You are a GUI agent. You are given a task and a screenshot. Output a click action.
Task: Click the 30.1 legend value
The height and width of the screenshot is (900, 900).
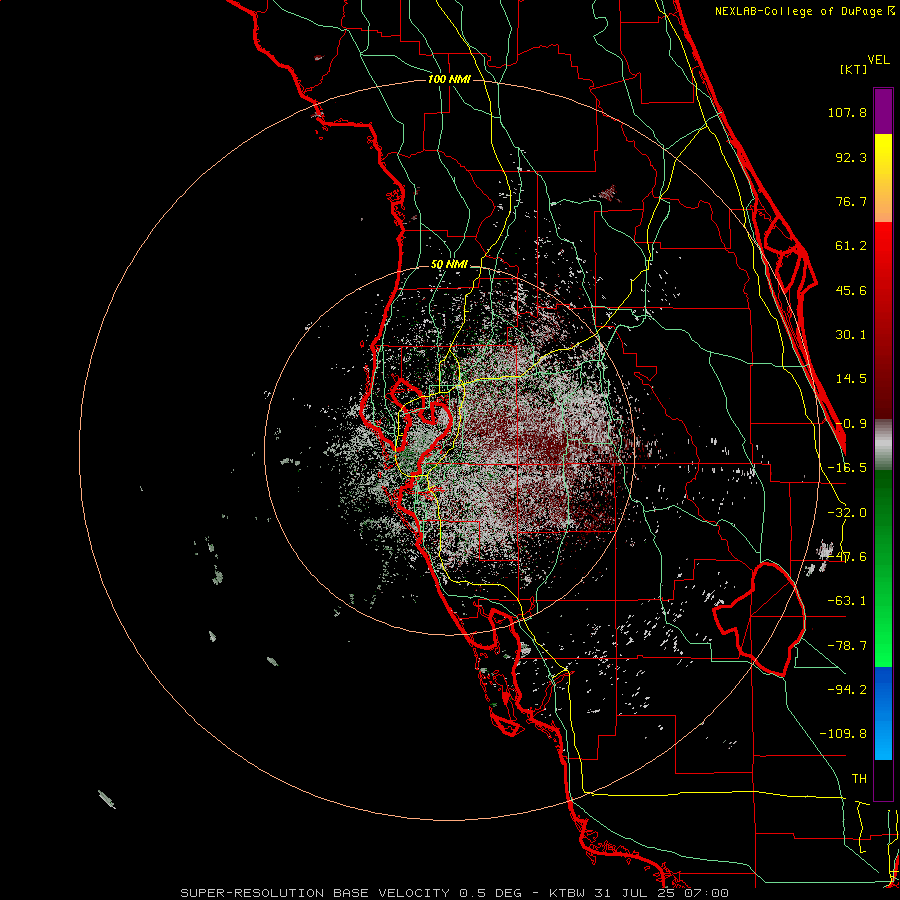pos(851,335)
